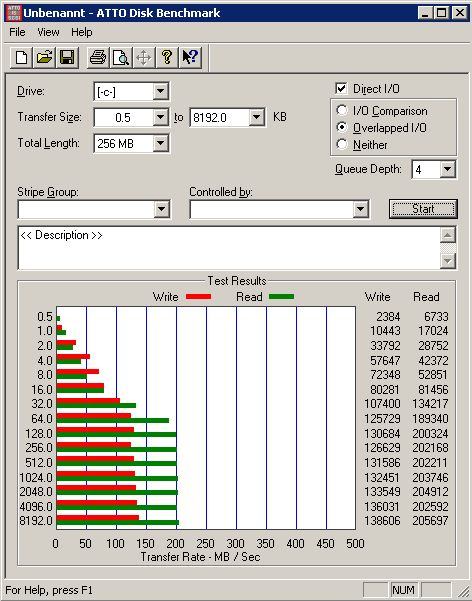Click the write value 2384
This screenshot has height=601, width=472.
click(388, 317)
